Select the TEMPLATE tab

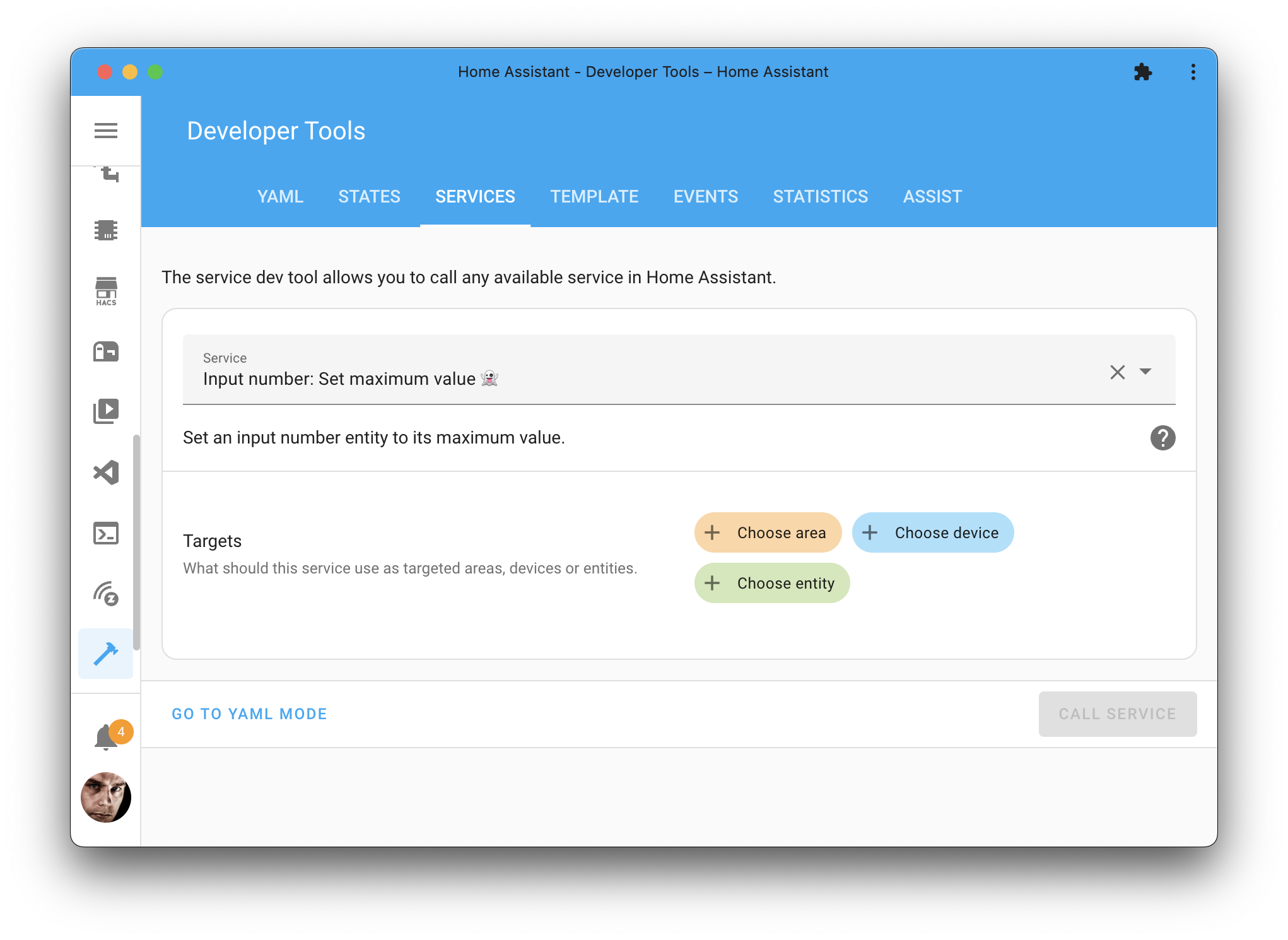(x=594, y=196)
